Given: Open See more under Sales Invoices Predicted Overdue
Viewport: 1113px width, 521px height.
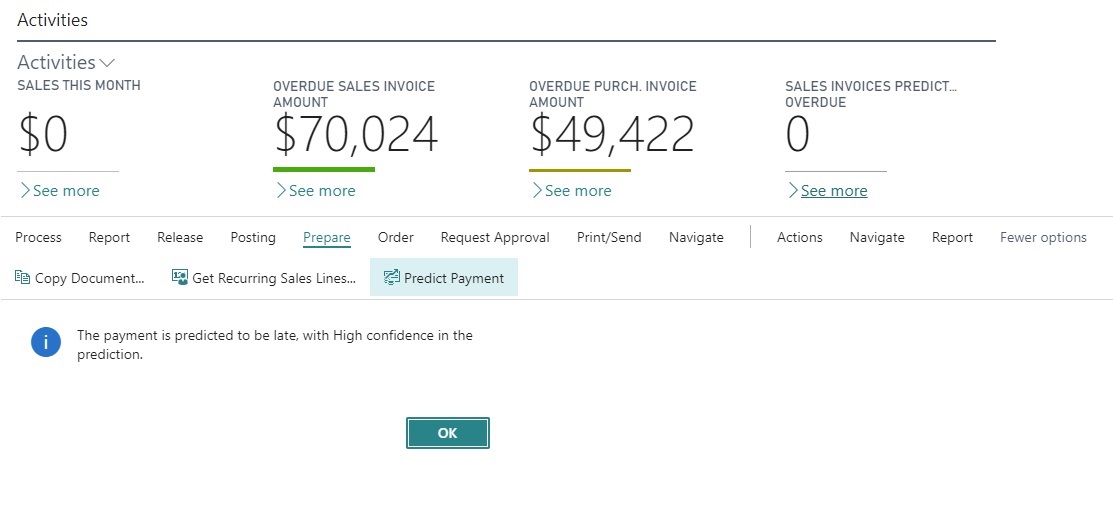Looking at the screenshot, I should pos(828,190).
